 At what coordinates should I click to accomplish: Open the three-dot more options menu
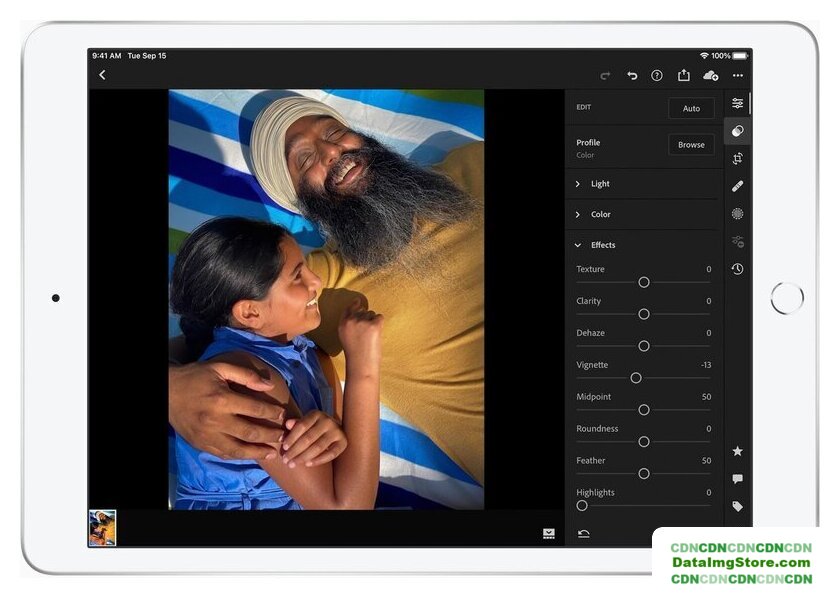738,76
